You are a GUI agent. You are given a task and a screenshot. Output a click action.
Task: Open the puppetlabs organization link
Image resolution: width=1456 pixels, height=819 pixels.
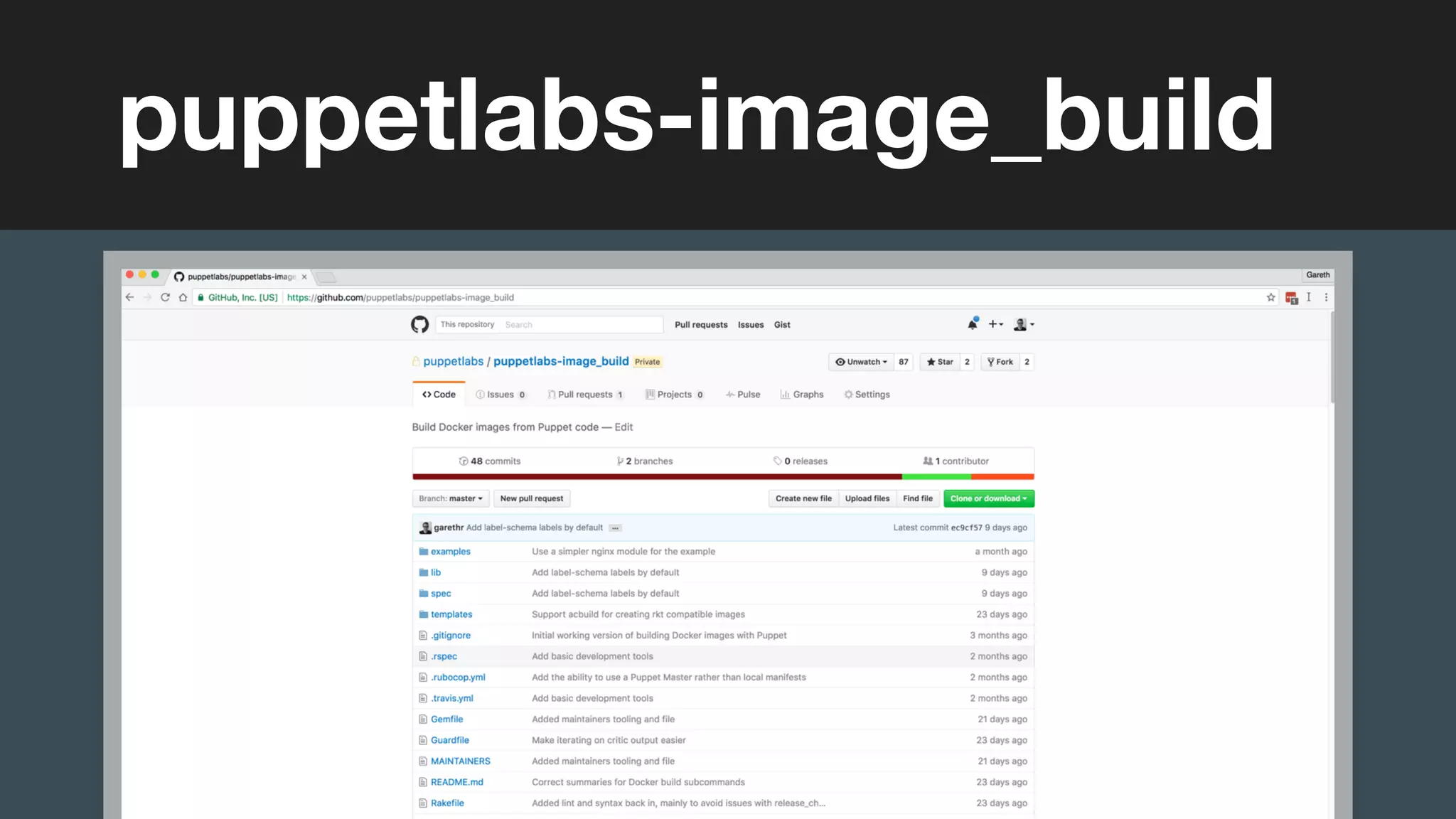tap(454, 361)
